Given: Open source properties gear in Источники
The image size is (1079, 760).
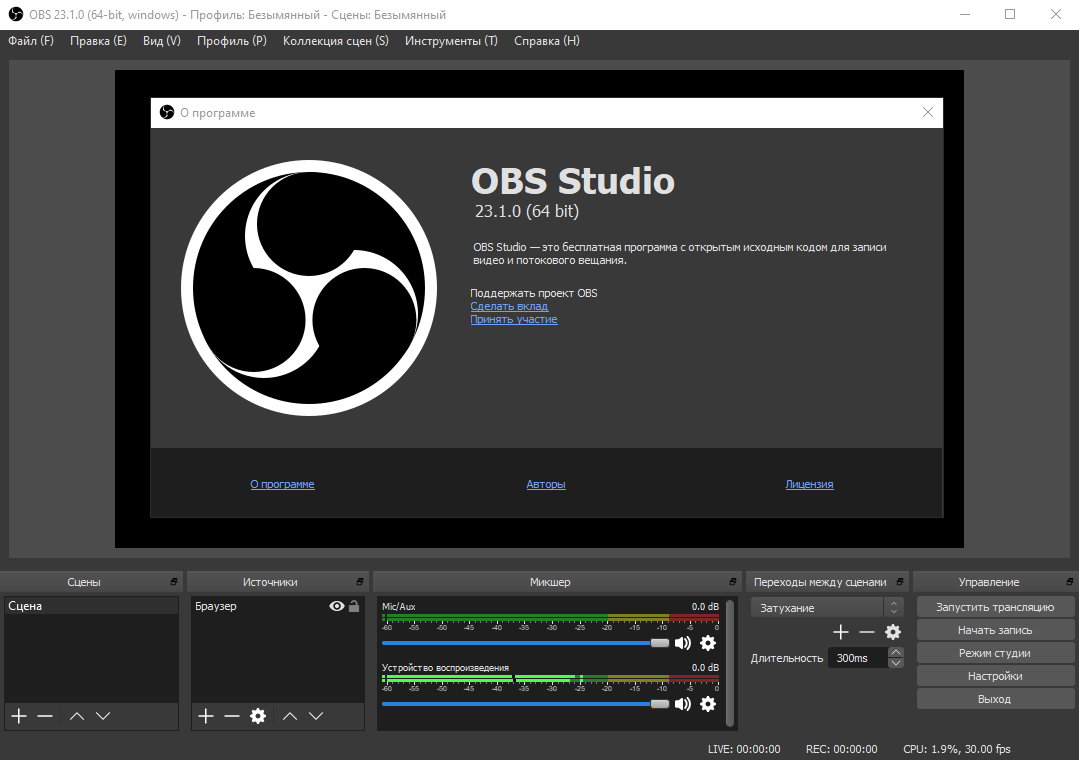Looking at the screenshot, I should pyautogui.click(x=258, y=717).
